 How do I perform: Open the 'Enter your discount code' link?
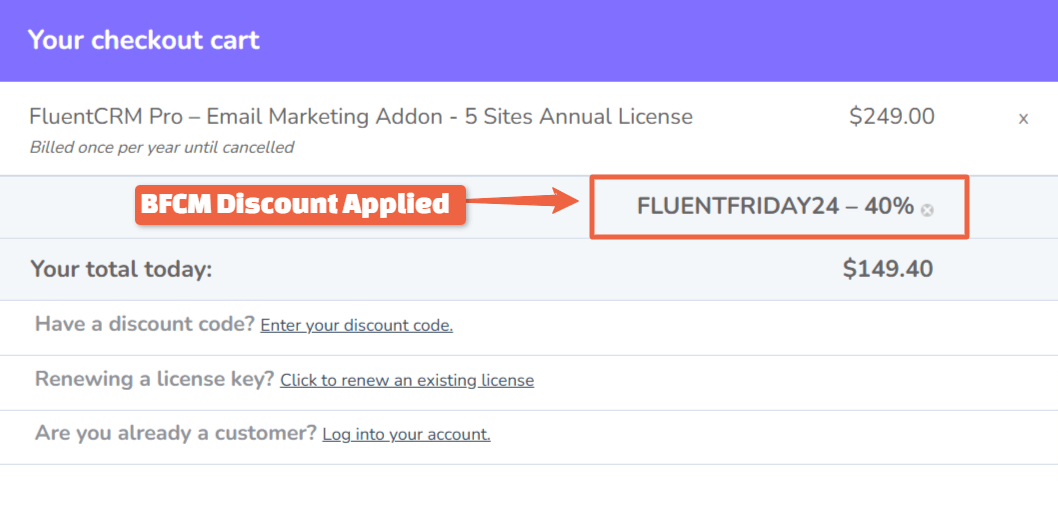pyautogui.click(x=356, y=325)
